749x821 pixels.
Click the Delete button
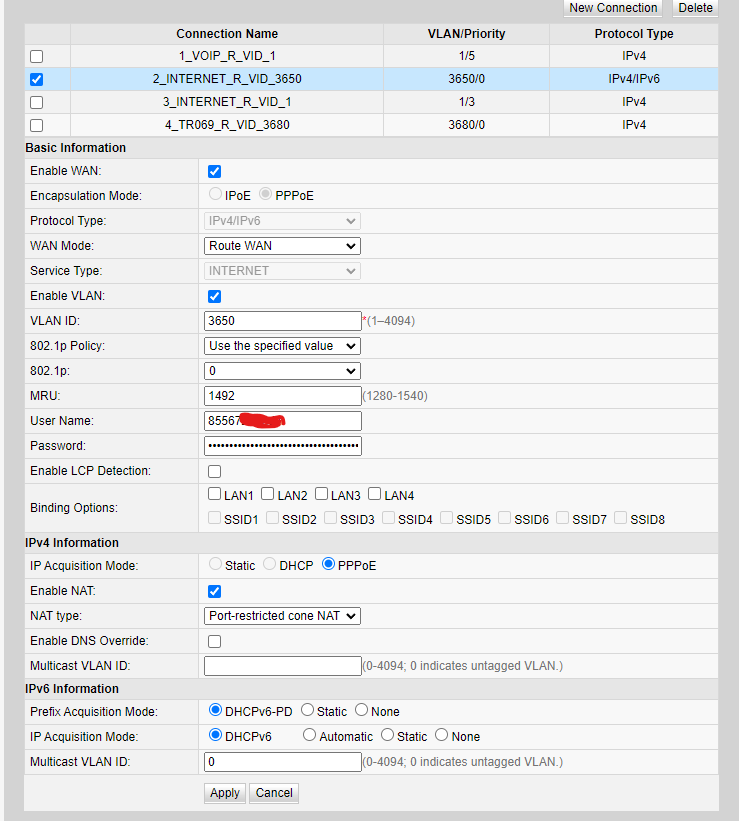click(x=695, y=8)
